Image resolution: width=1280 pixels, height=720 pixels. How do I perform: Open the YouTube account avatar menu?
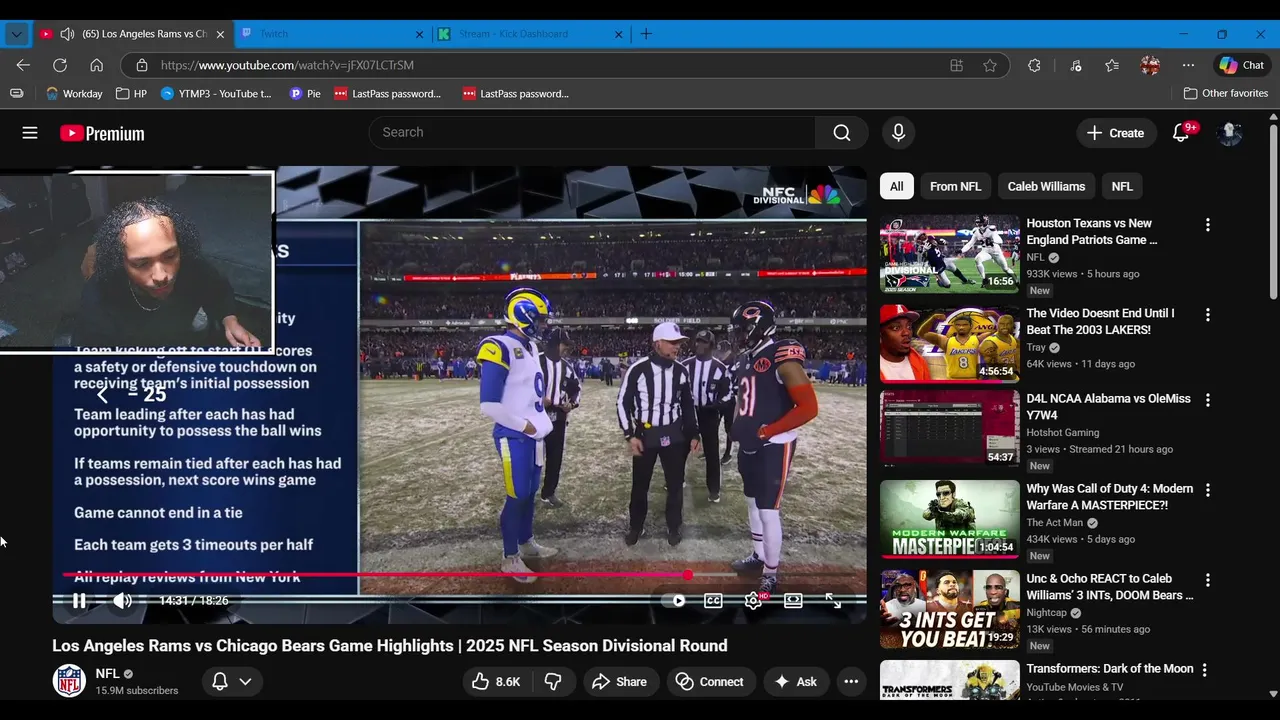[1230, 133]
